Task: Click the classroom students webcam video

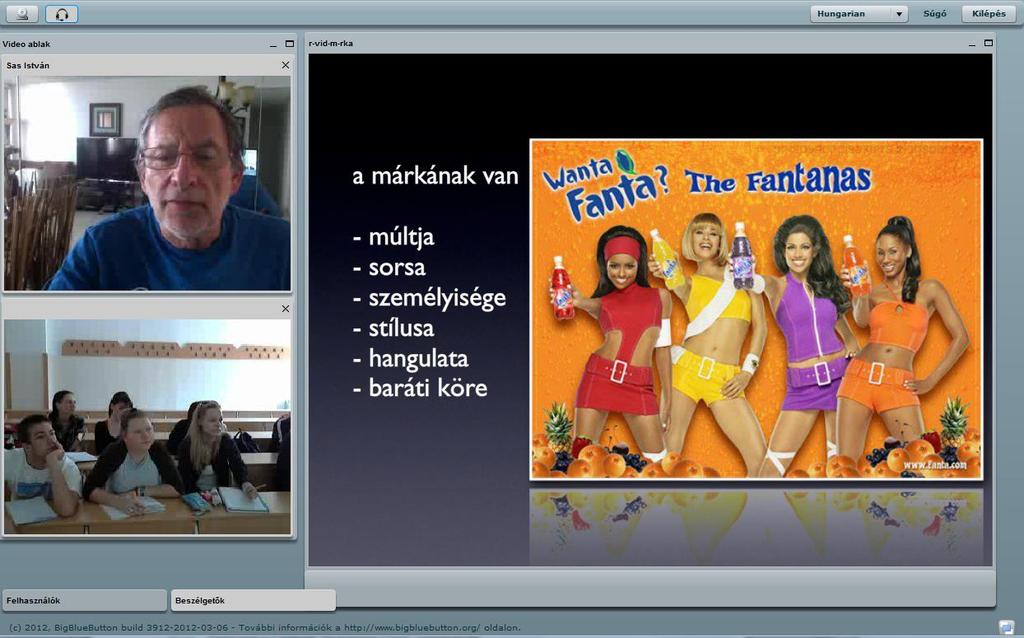Action: pyautogui.click(x=148, y=426)
